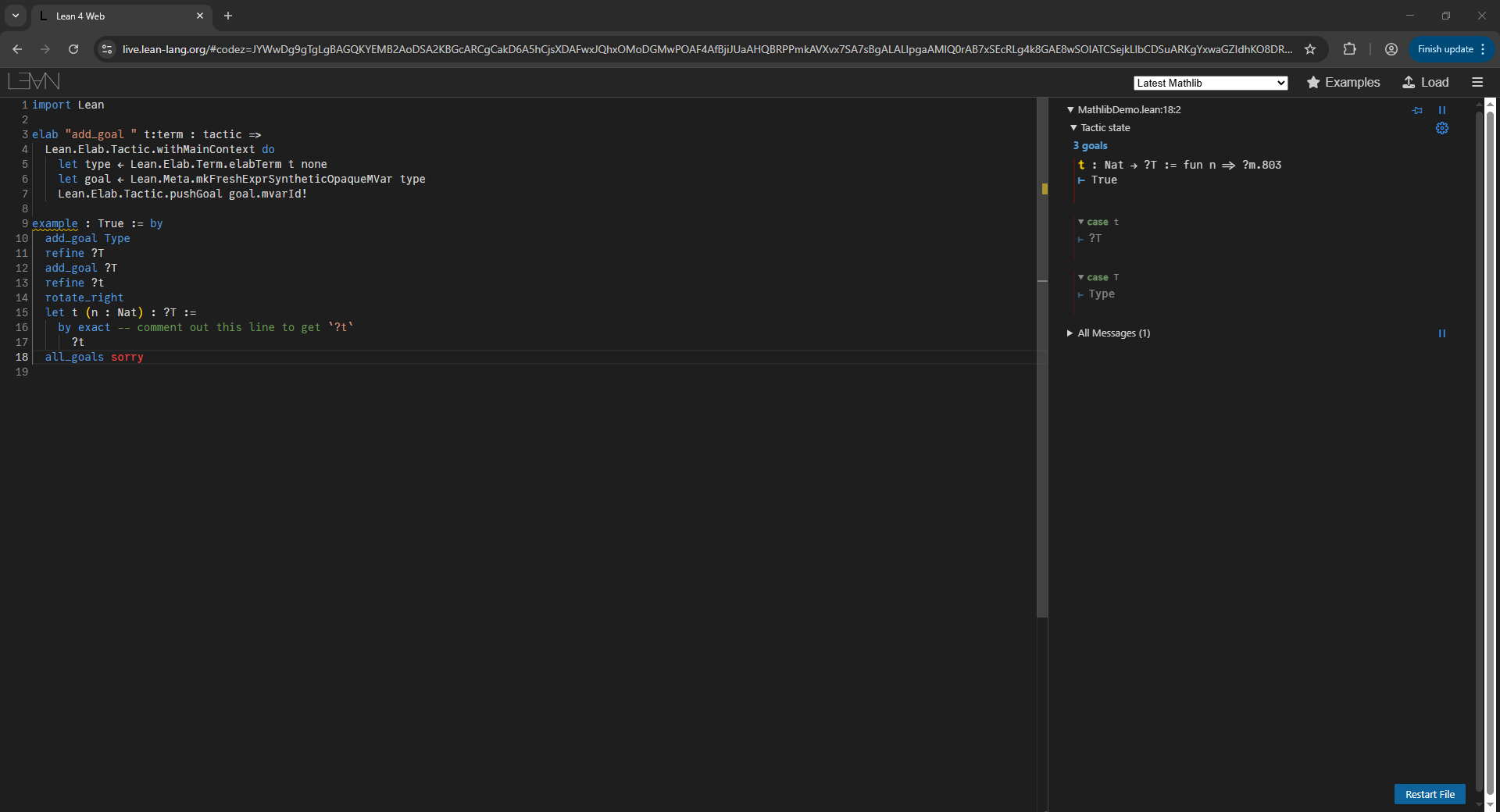Viewport: 1500px width, 812px height.
Task: Expand the All Messages section
Action: (1070, 333)
